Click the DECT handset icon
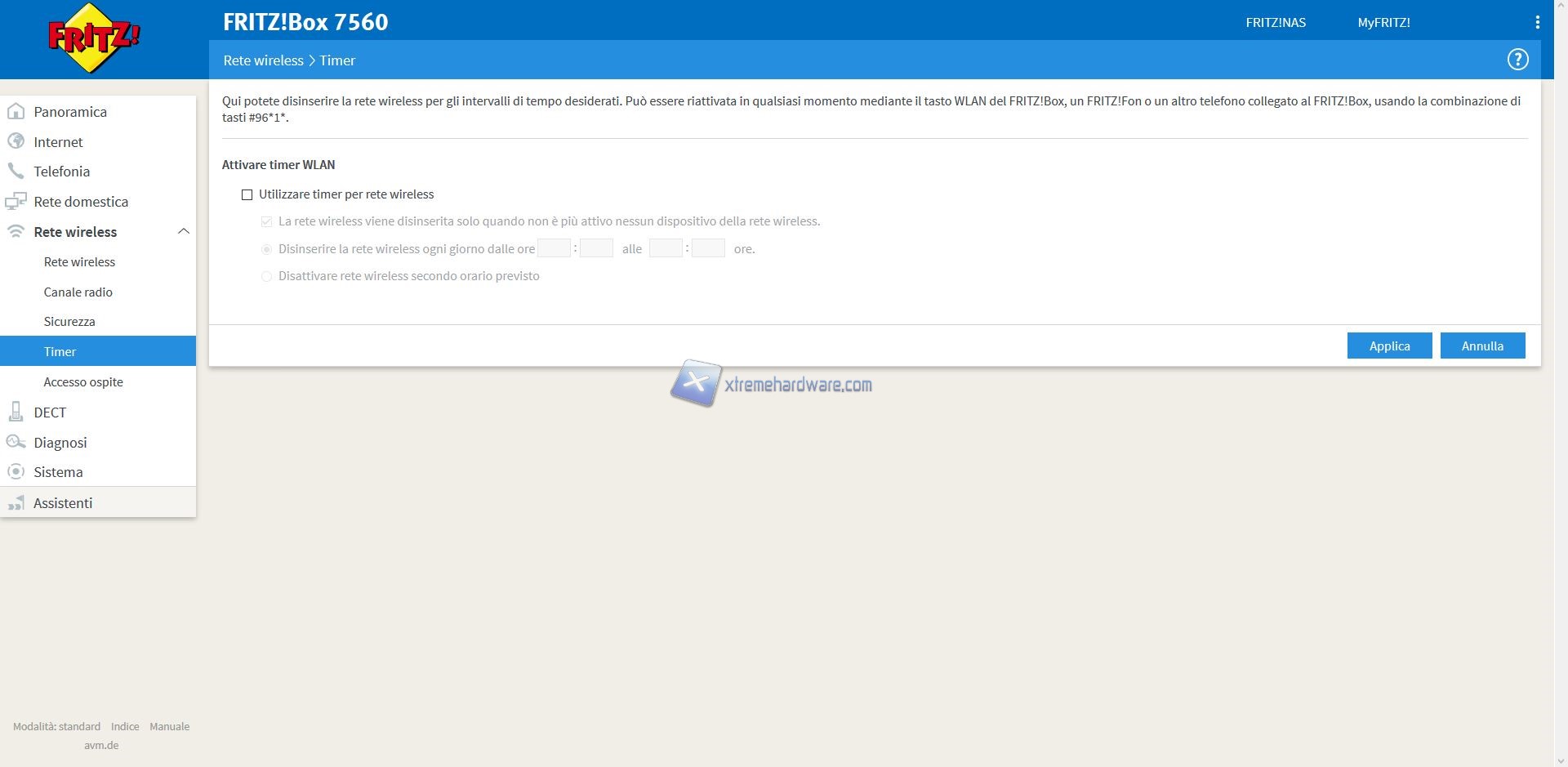Viewport: 1568px width, 767px height. click(16, 412)
